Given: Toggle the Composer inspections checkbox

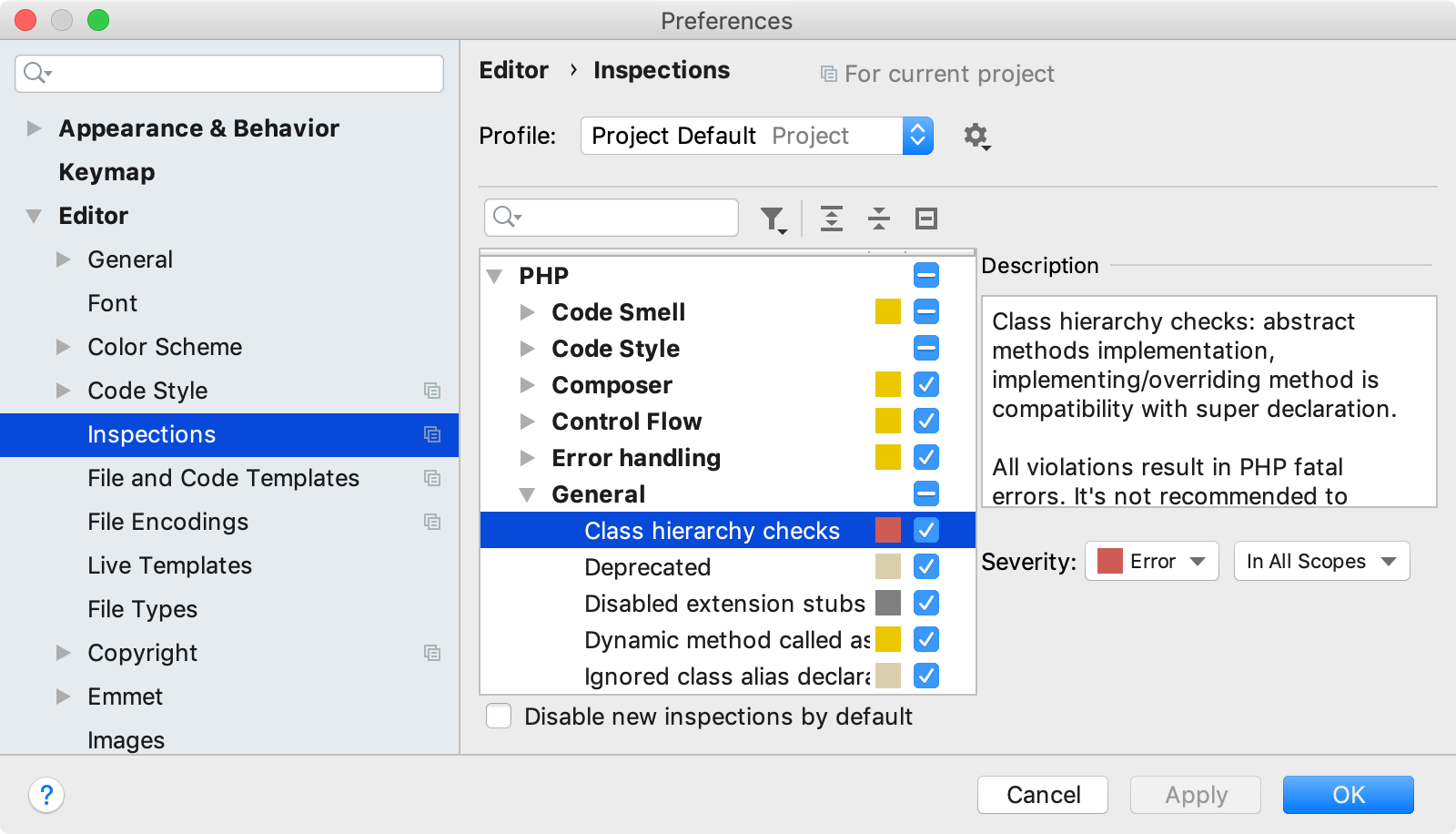Looking at the screenshot, I should tap(926, 384).
